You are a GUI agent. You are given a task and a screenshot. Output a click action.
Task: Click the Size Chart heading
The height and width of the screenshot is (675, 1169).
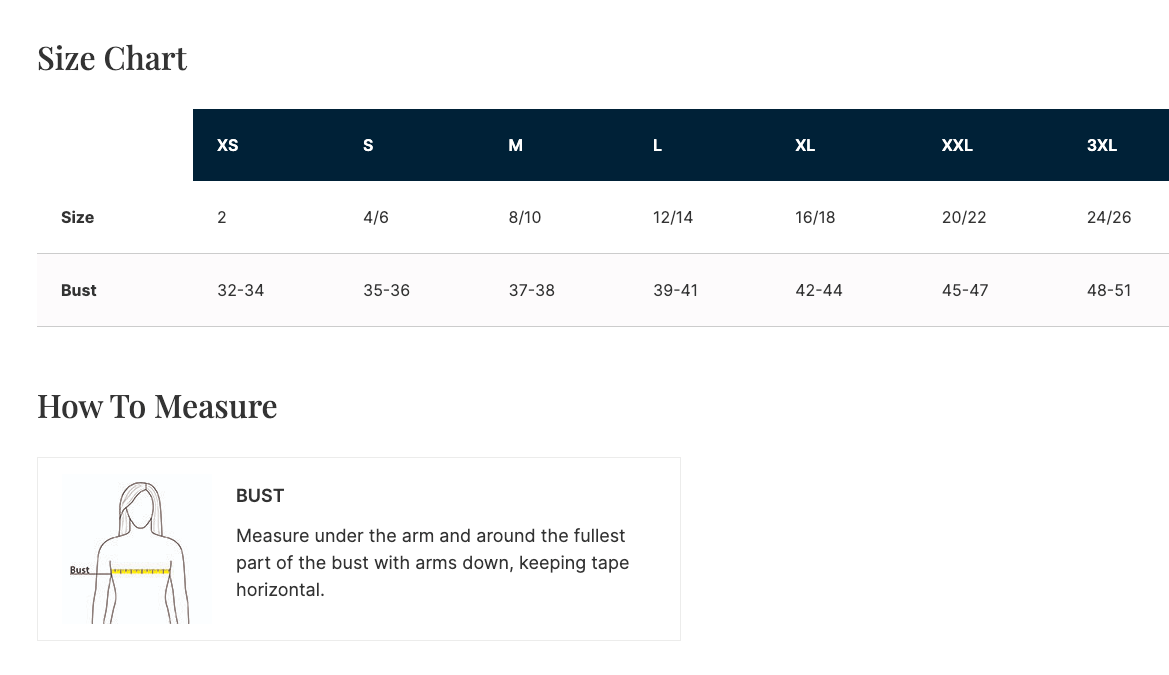[112, 59]
